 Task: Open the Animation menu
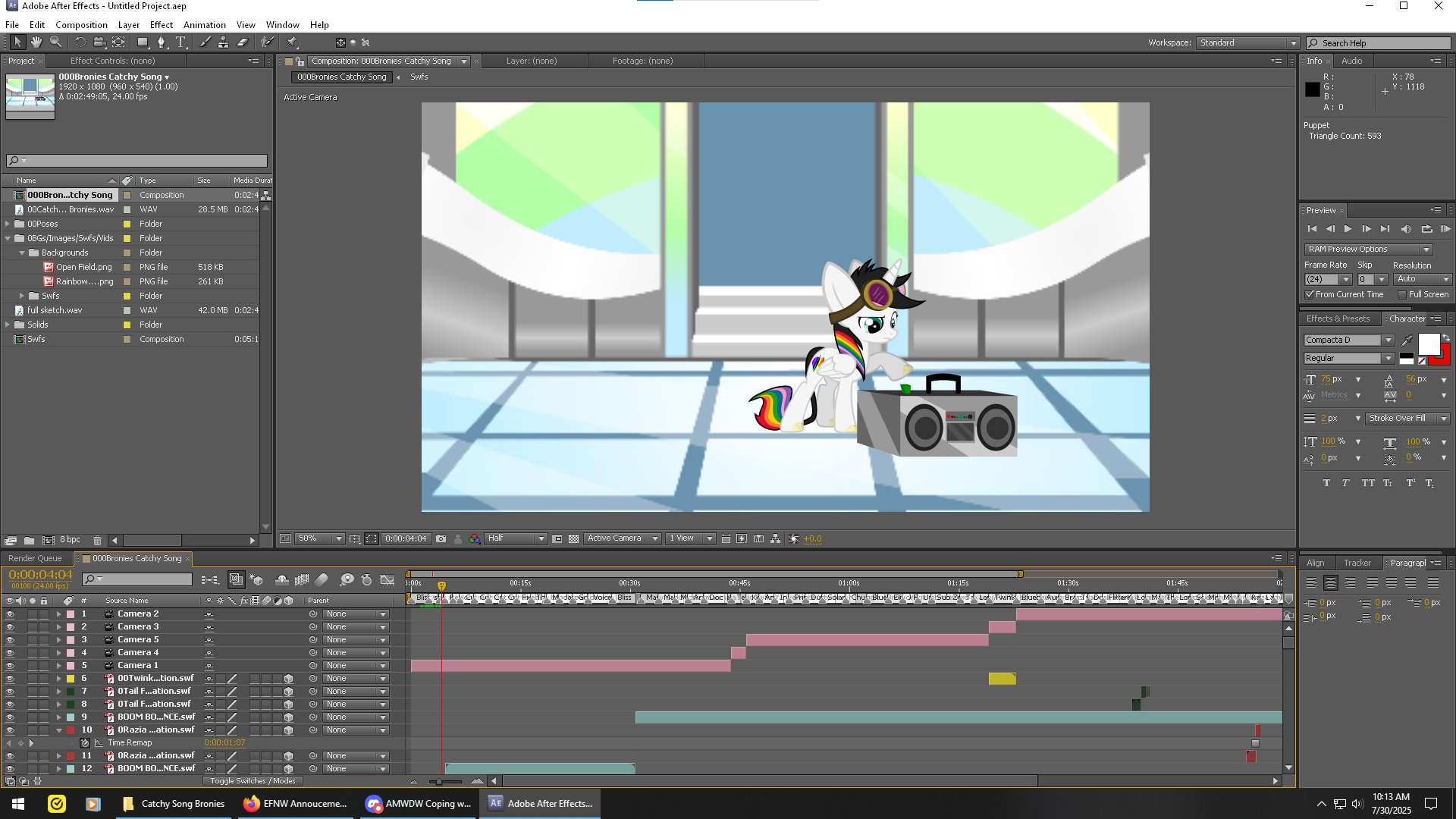pyautogui.click(x=204, y=24)
